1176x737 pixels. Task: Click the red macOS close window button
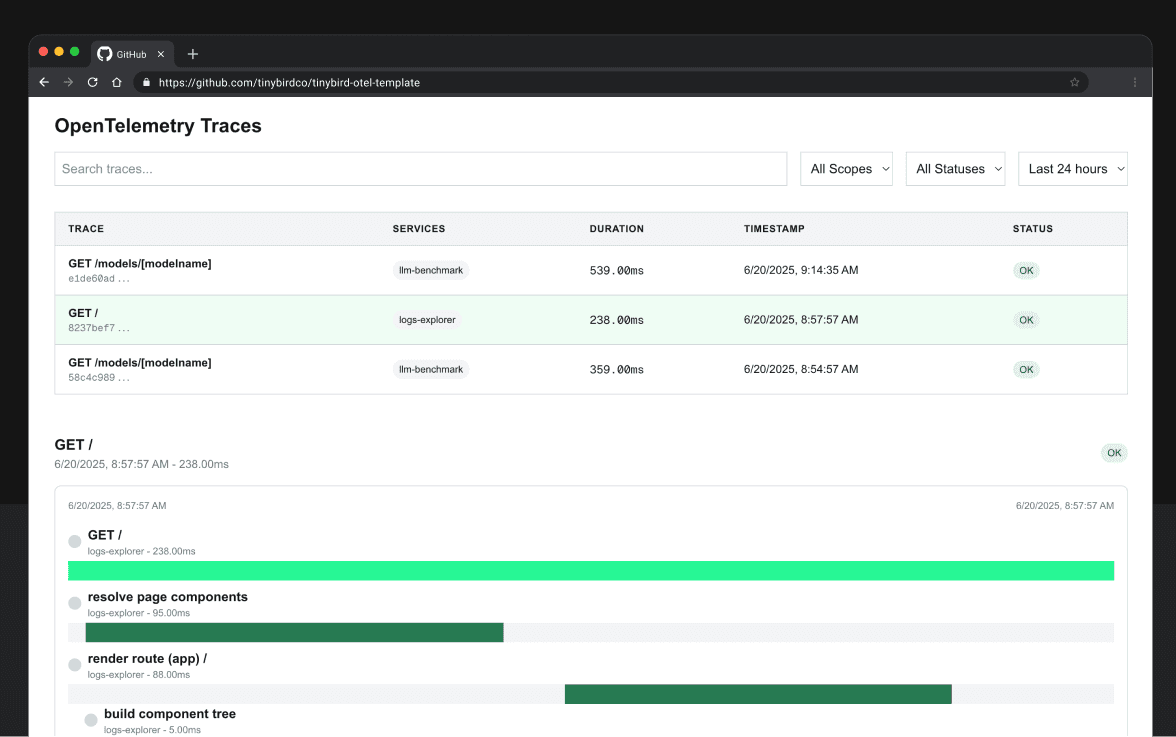44,52
